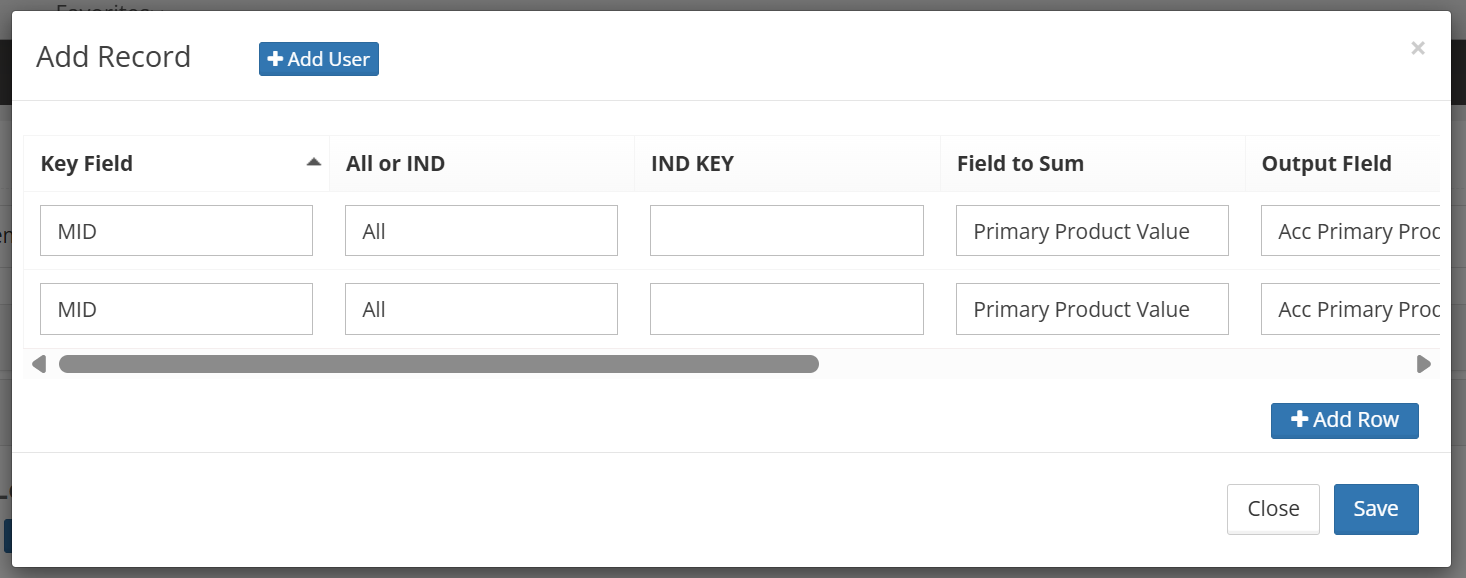Click the Output Field column header

click(x=1326, y=164)
